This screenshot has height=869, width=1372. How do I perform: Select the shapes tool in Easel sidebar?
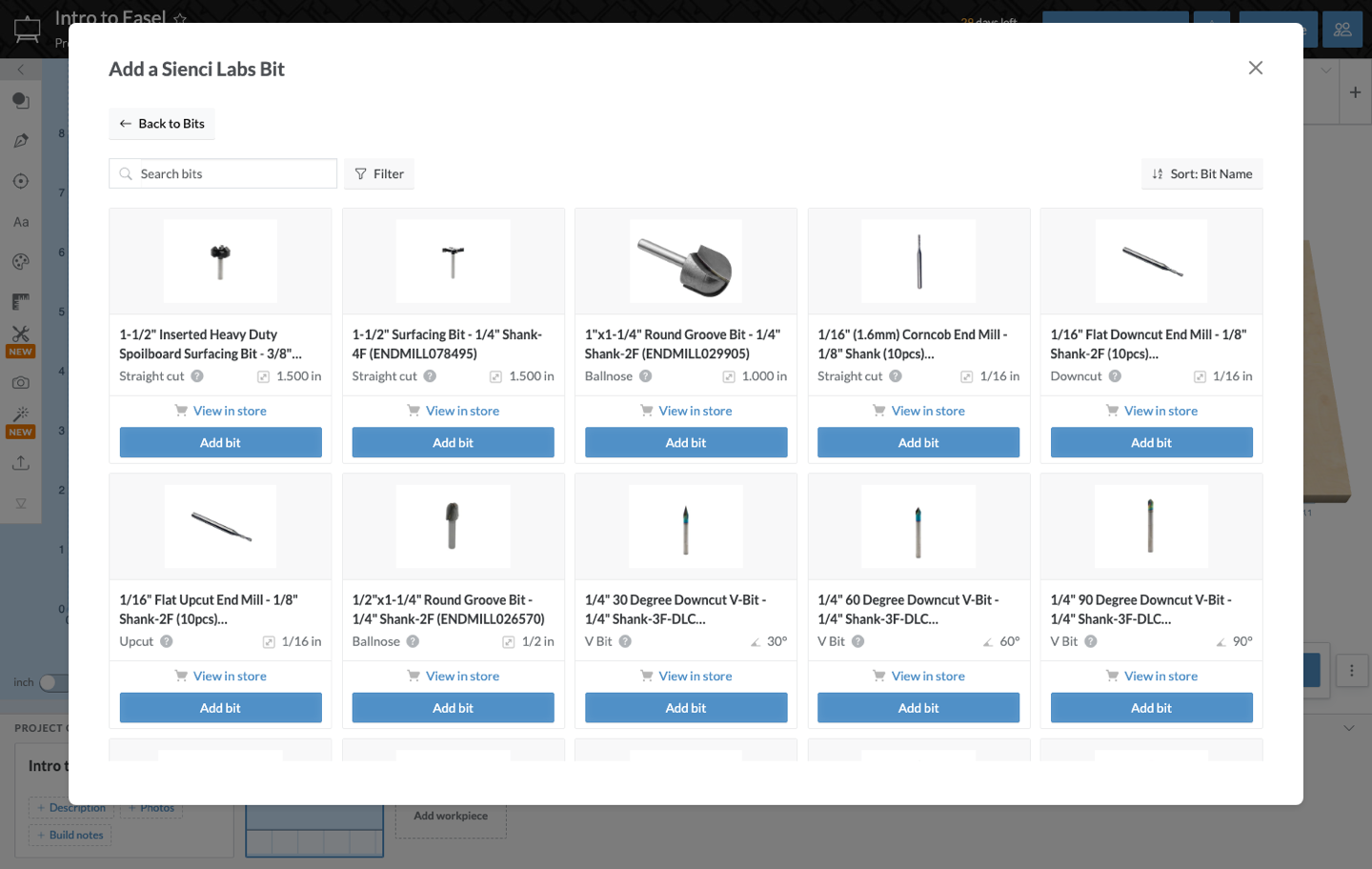21,101
